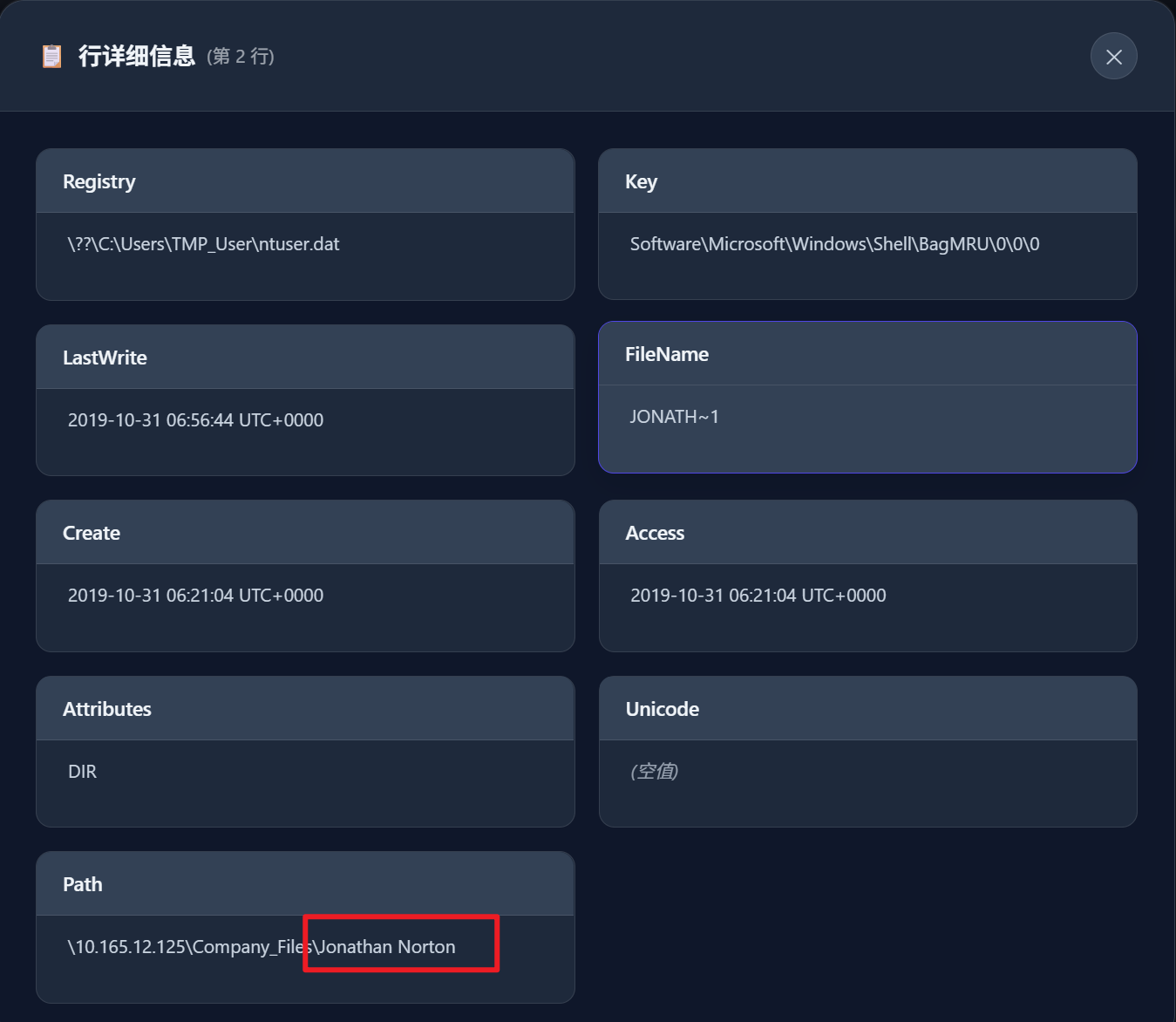Screen dimensions: 1176x1022
Task: Click the clipboard icon beside the title
Action: click(x=52, y=57)
